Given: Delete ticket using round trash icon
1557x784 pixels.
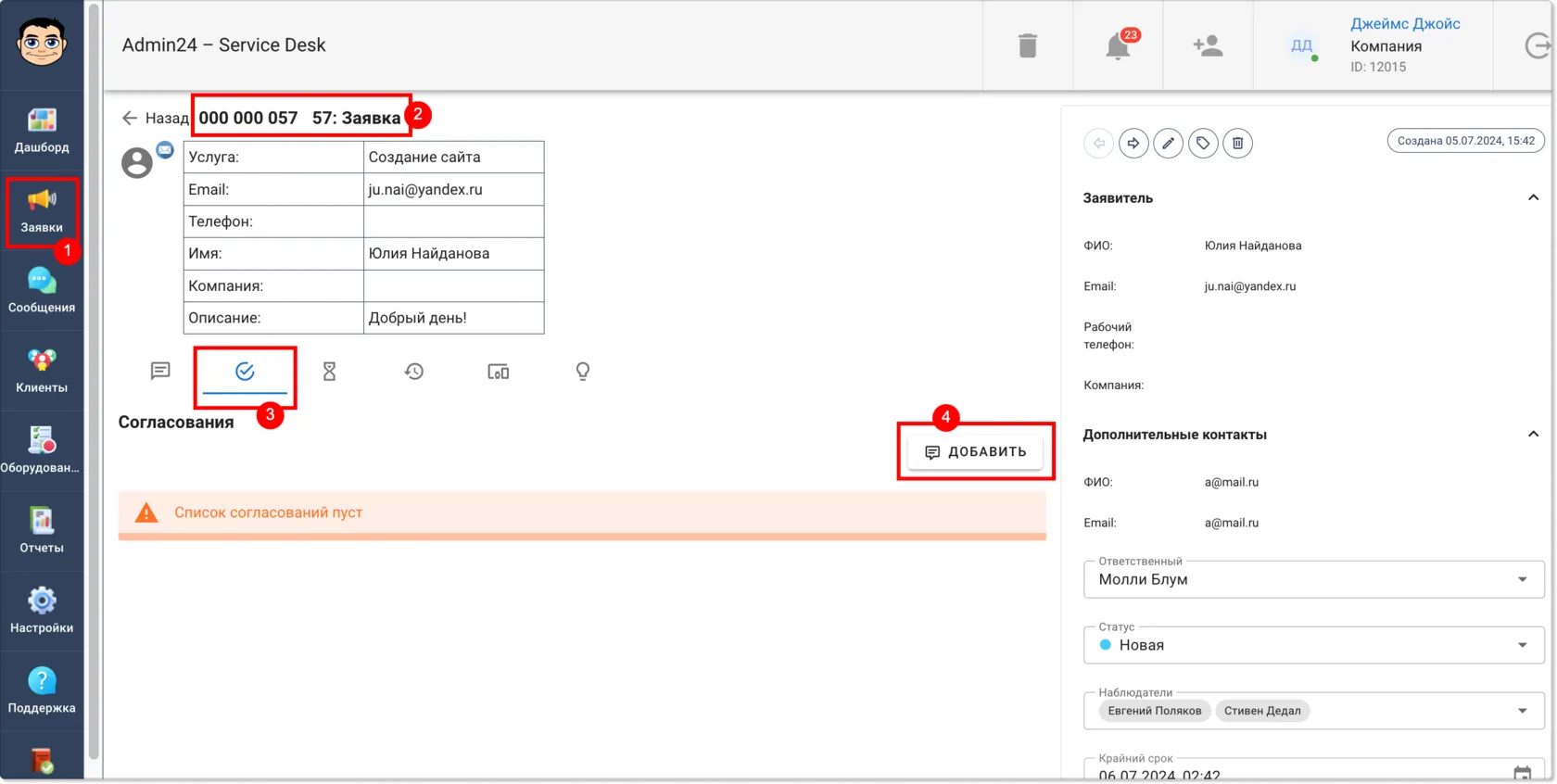Looking at the screenshot, I should (1237, 143).
